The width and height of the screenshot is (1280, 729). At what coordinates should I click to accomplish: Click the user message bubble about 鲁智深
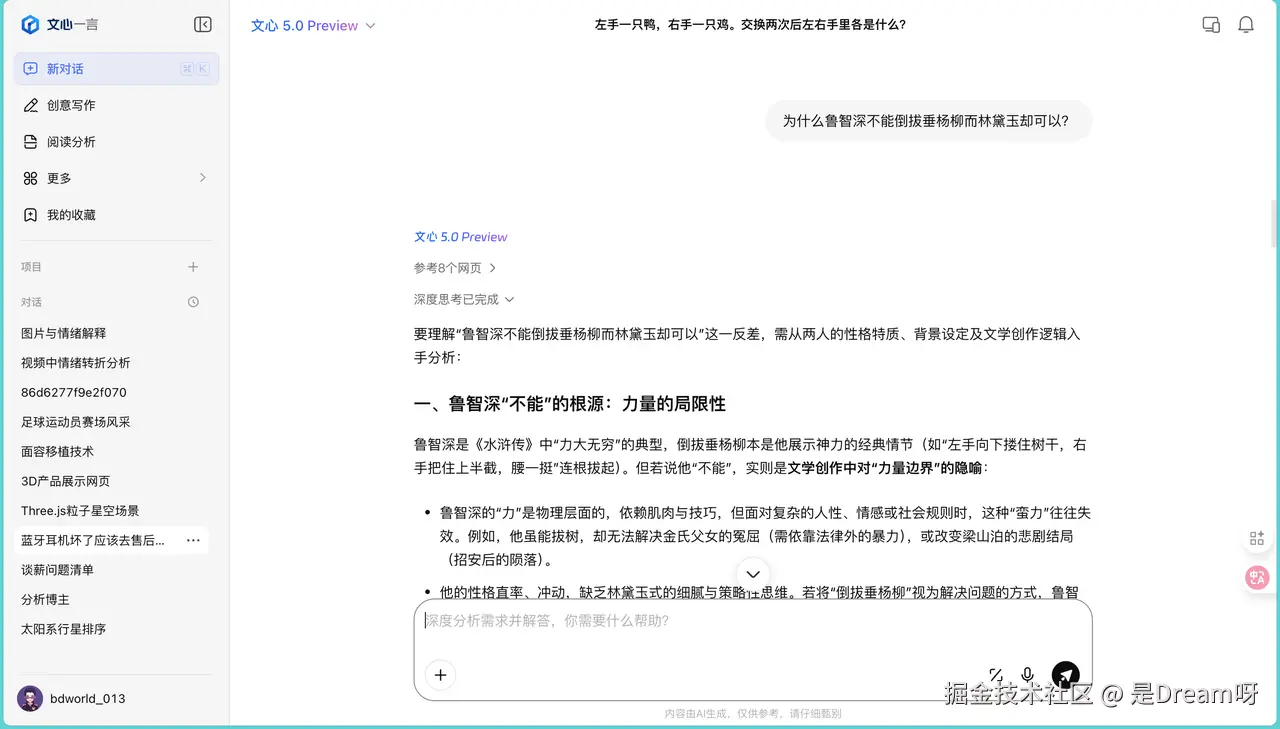point(929,121)
